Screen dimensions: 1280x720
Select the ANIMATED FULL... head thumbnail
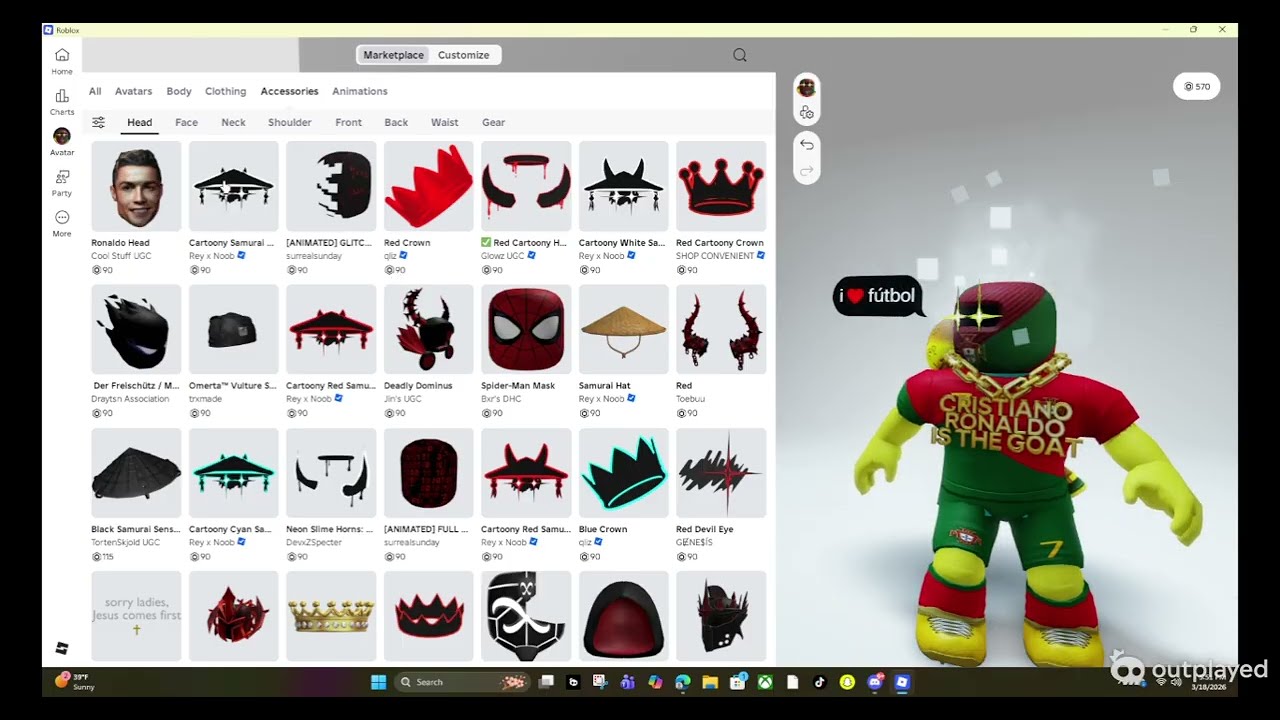(x=429, y=473)
